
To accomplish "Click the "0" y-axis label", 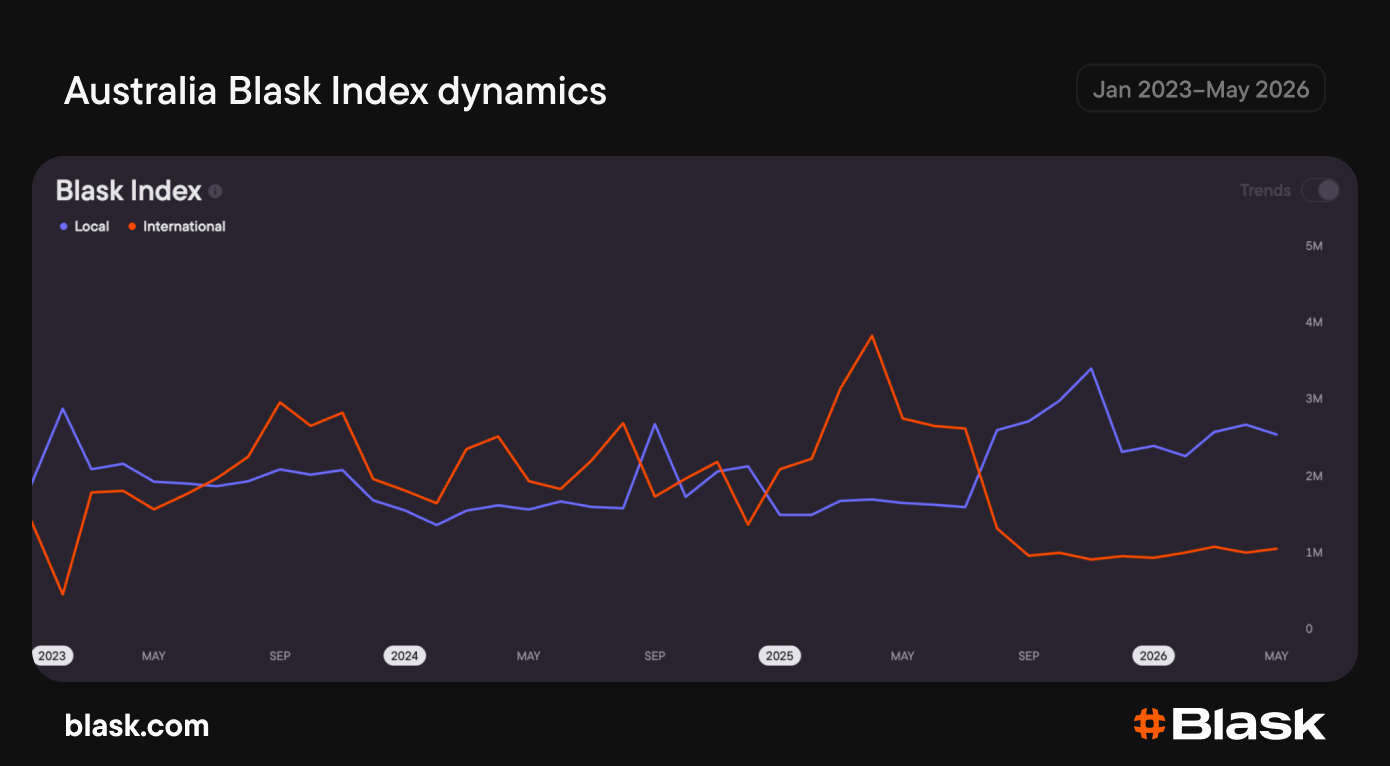I will point(1309,629).
